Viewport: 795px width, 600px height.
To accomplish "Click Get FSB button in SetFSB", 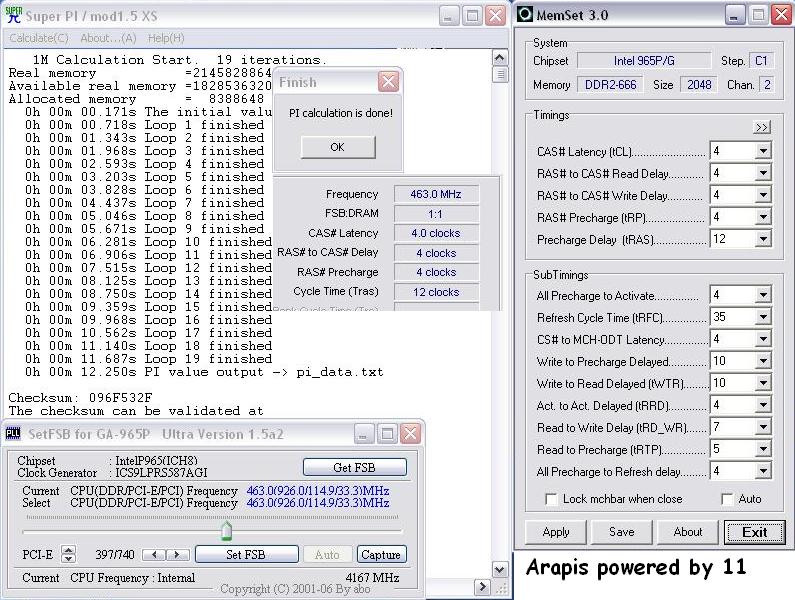I will 354,467.
